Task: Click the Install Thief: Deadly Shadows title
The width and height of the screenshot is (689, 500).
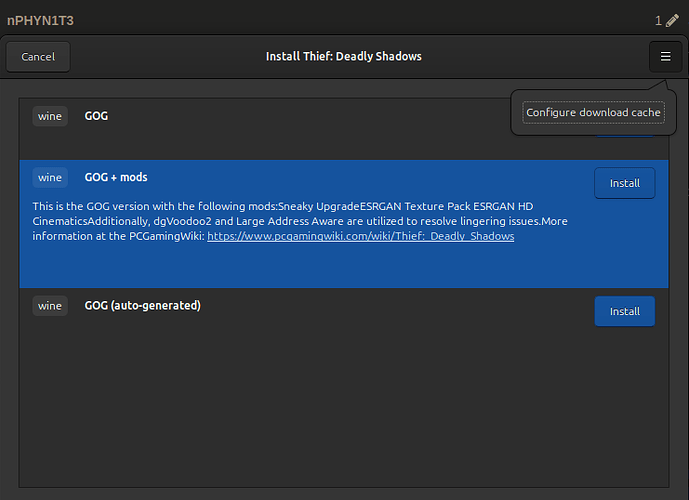Action: point(343,57)
